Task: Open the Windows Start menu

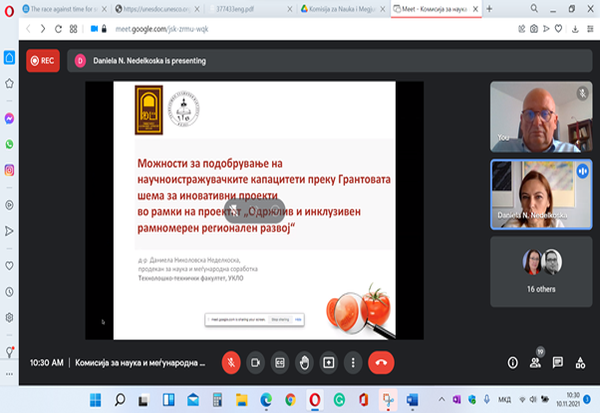Action: [97, 400]
